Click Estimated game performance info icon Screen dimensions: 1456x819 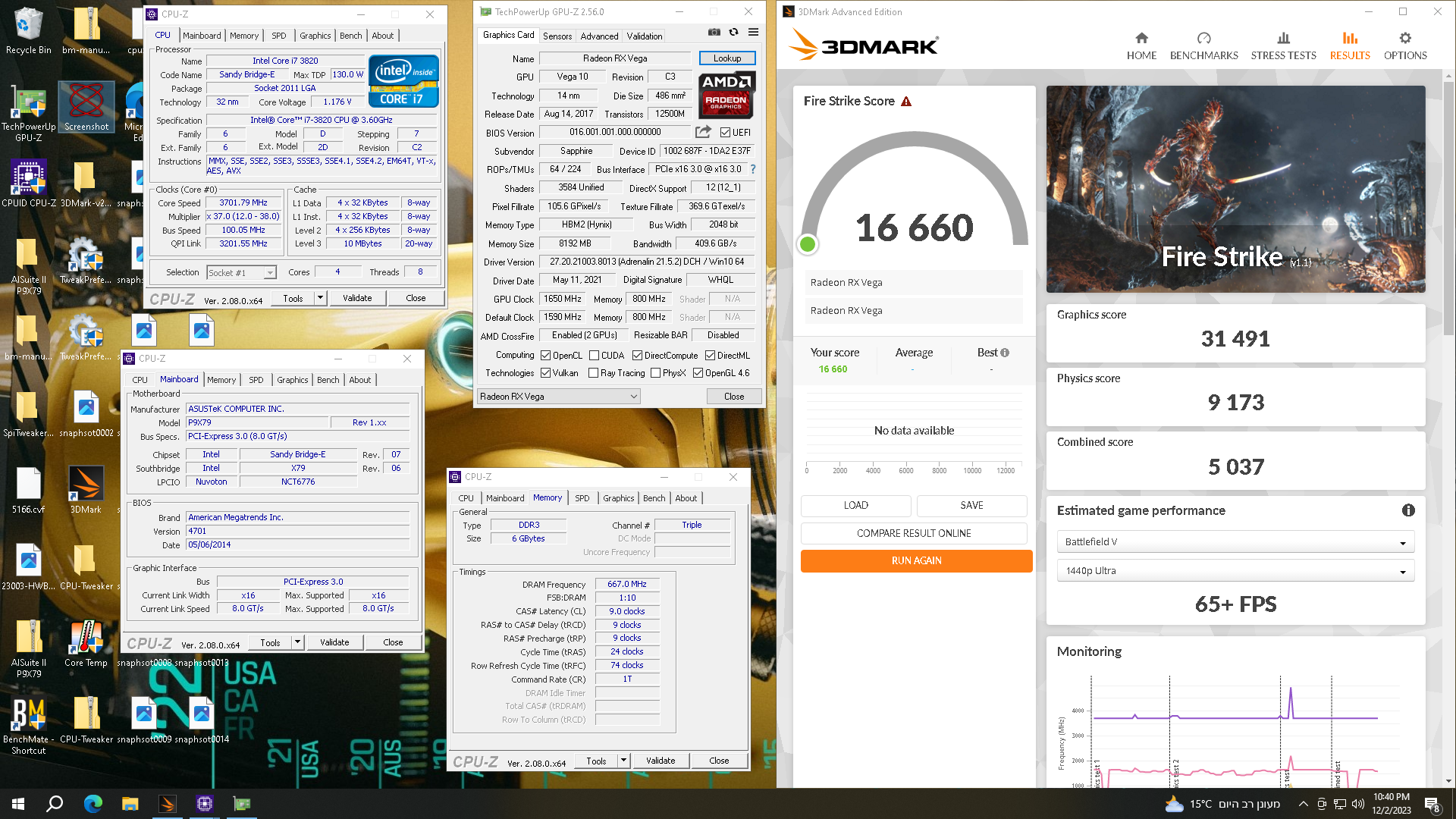[1408, 510]
